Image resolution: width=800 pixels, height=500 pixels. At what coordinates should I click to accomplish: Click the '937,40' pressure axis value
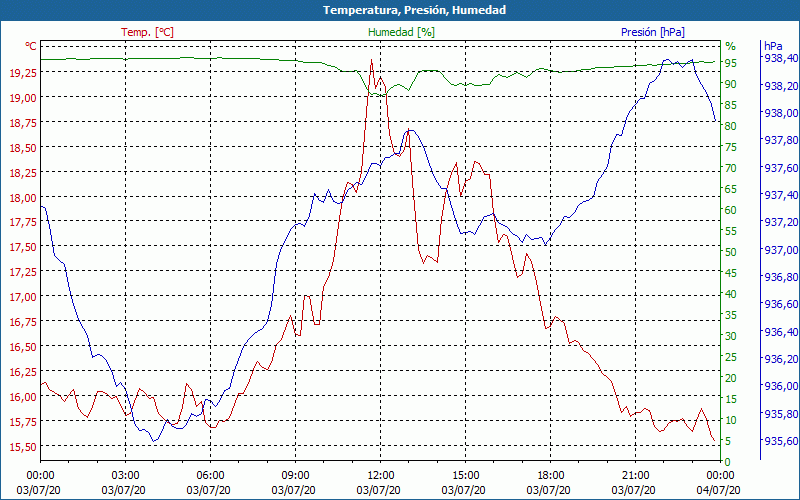pos(781,195)
